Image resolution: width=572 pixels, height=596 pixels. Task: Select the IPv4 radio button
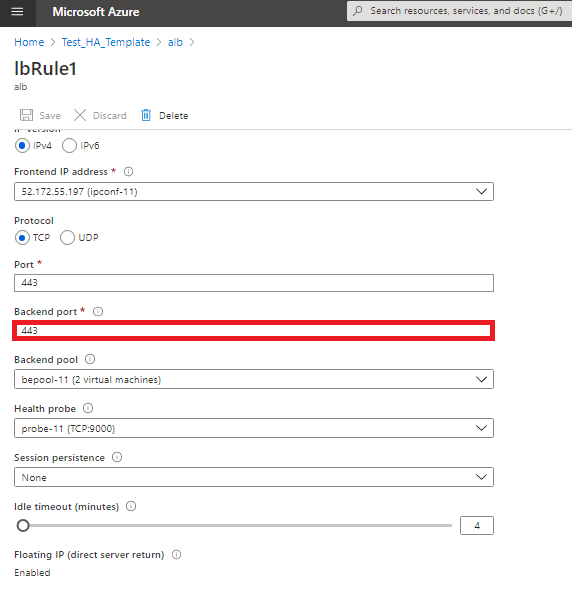click(x=22, y=146)
